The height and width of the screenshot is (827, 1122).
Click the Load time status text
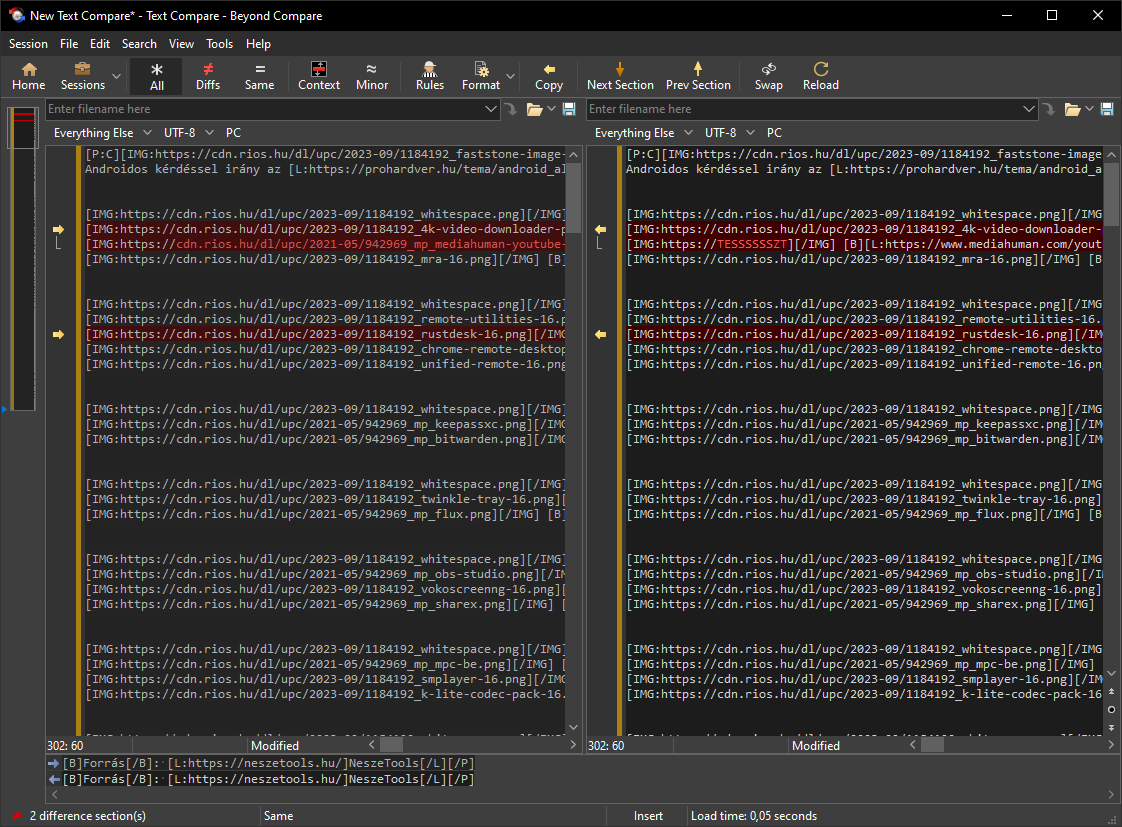coord(753,816)
